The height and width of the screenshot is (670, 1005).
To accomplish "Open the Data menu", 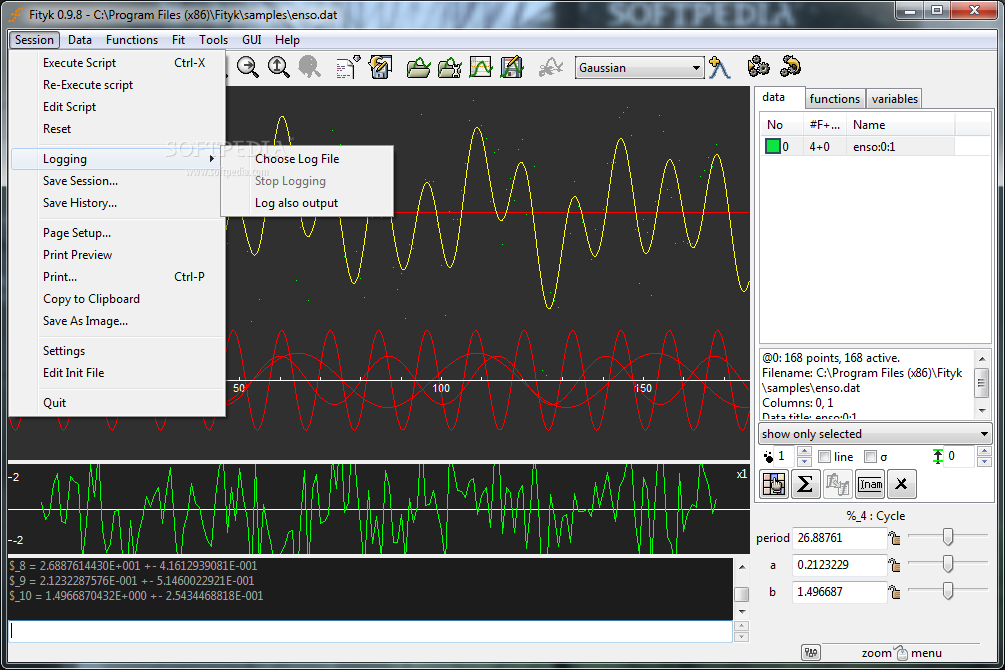I will [x=80, y=40].
